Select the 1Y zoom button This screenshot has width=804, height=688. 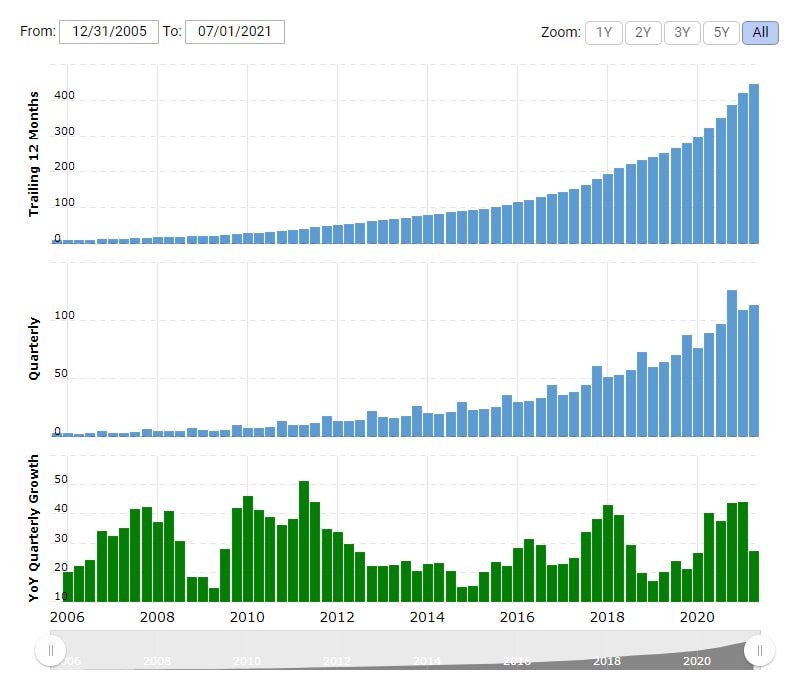click(603, 32)
